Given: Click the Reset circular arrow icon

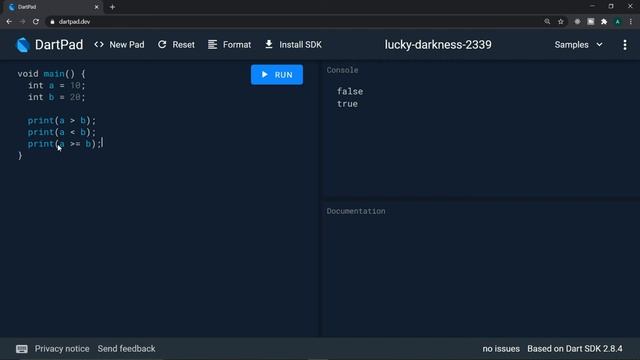Looking at the screenshot, I should [162, 44].
